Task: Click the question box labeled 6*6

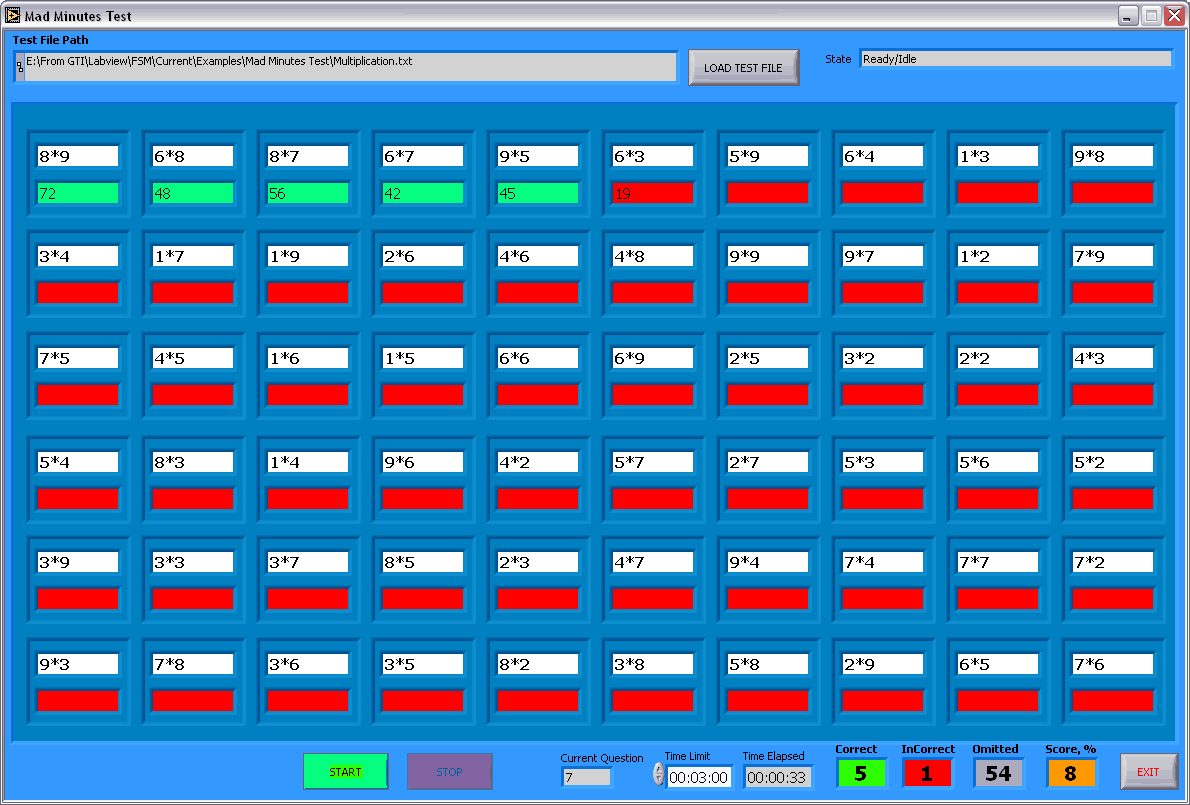Action: coord(537,358)
